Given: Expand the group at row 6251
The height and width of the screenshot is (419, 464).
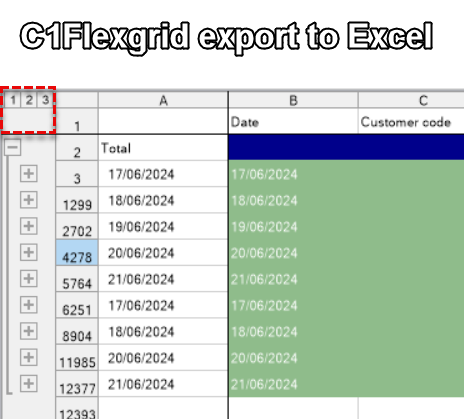Looking at the screenshot, I should pyautogui.click(x=28, y=305).
